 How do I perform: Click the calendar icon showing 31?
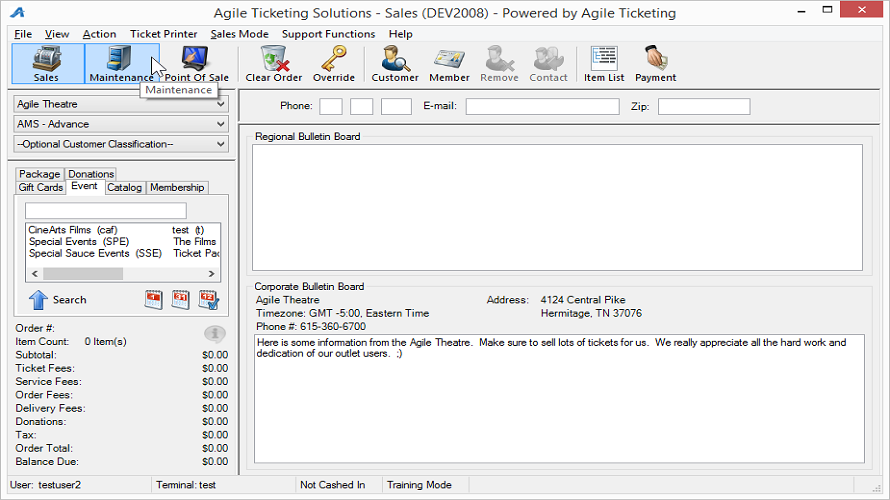tap(181, 299)
